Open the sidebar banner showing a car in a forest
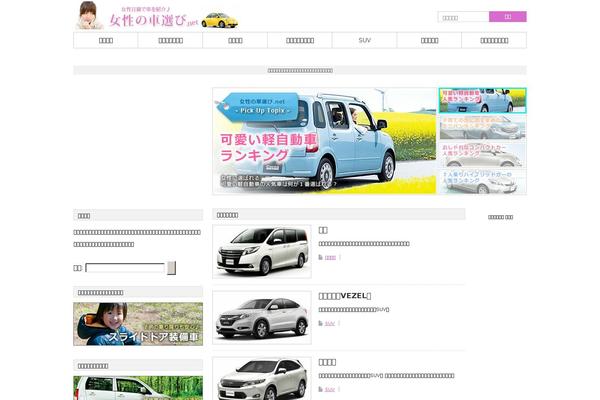600x400 pixels. click(x=138, y=388)
